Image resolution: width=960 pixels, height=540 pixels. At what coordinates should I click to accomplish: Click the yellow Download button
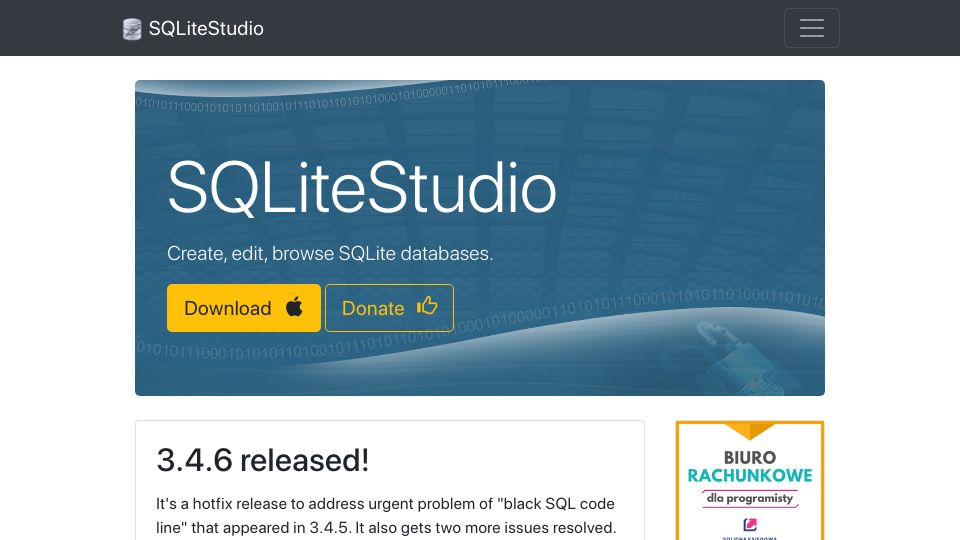pyautogui.click(x=244, y=308)
